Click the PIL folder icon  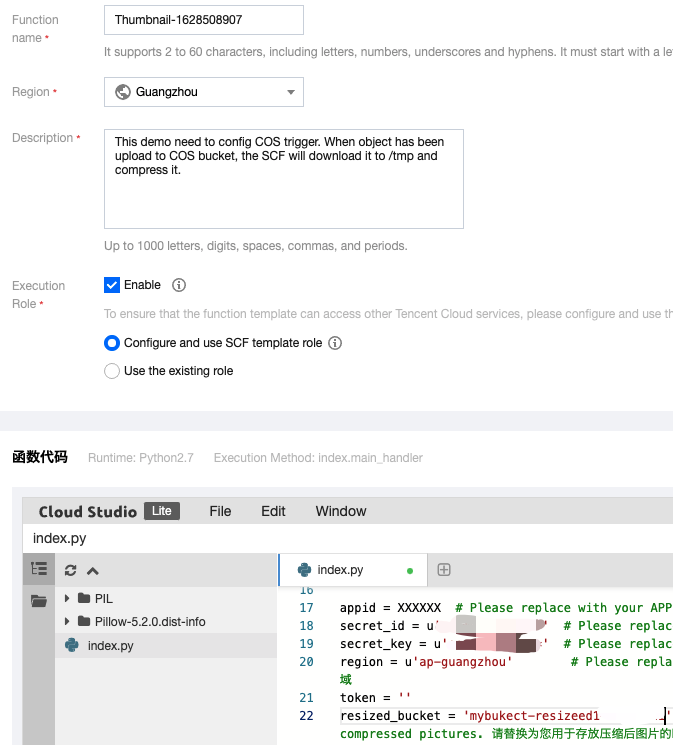tap(84, 598)
